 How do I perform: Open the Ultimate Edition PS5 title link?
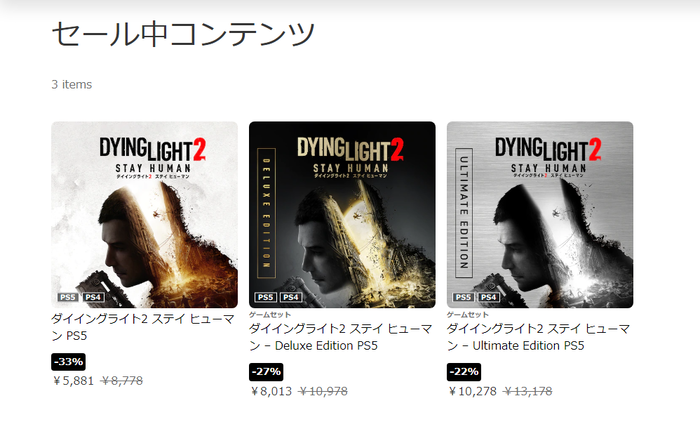[x=538, y=337]
